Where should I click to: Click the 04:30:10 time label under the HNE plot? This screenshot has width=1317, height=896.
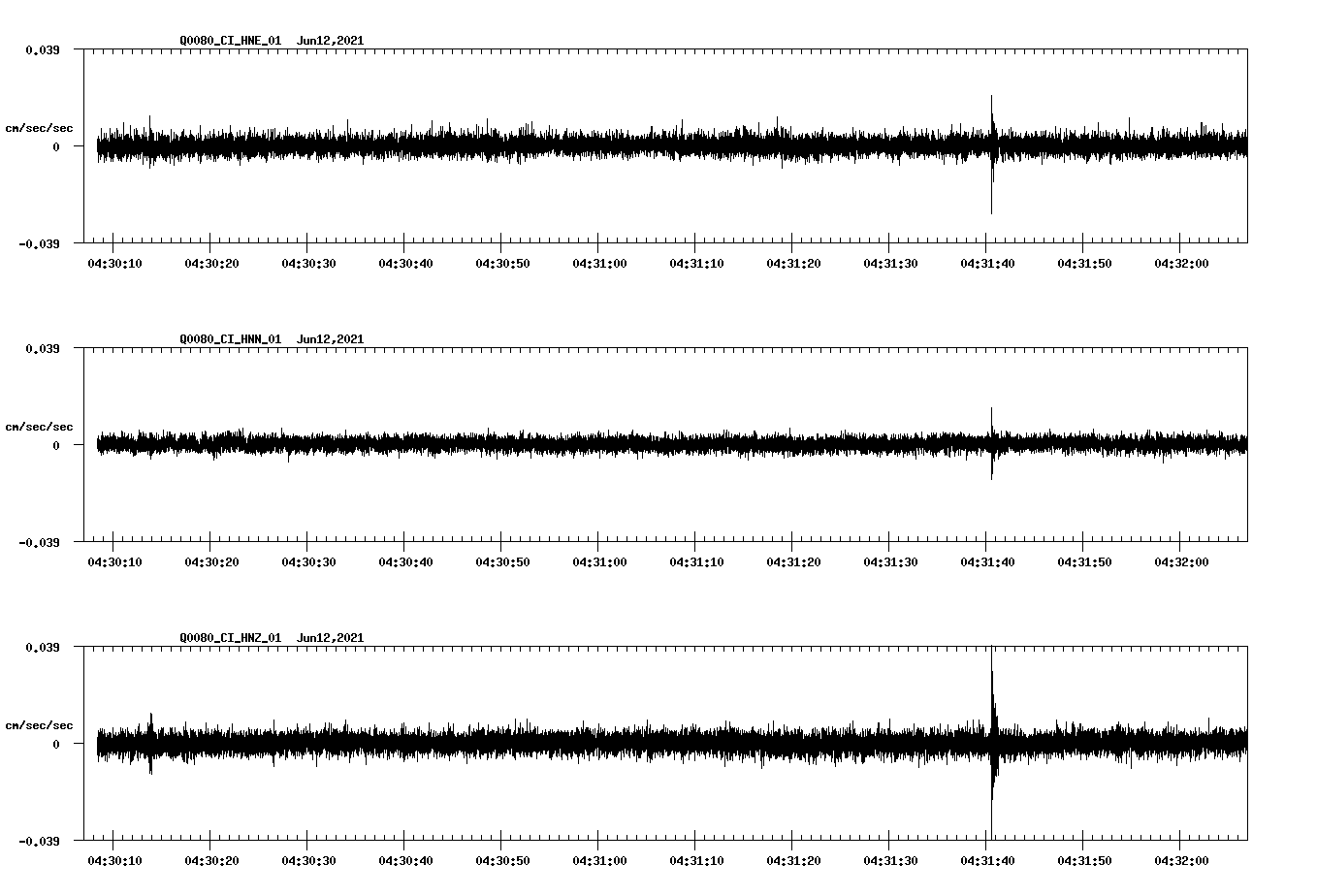(x=113, y=263)
